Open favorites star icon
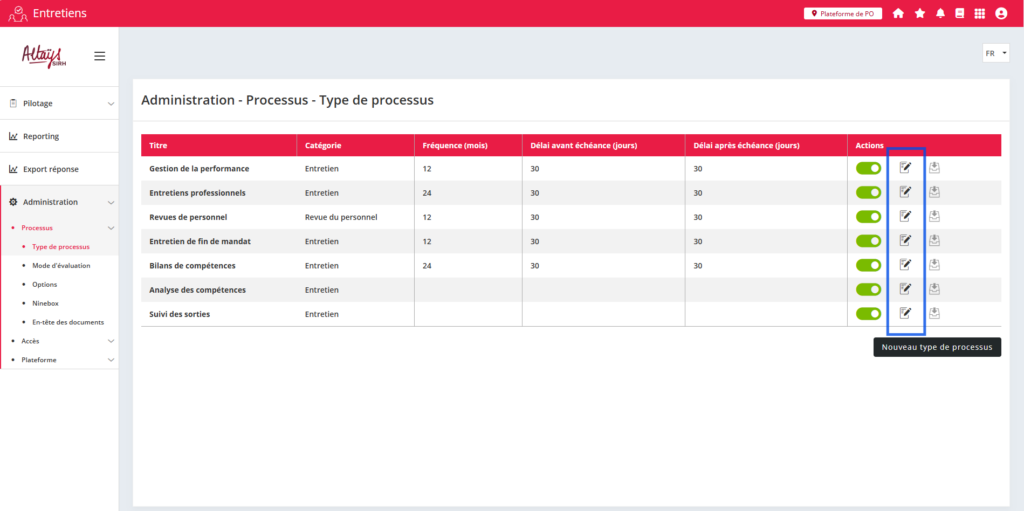This screenshot has height=511, width=1024. (920, 13)
